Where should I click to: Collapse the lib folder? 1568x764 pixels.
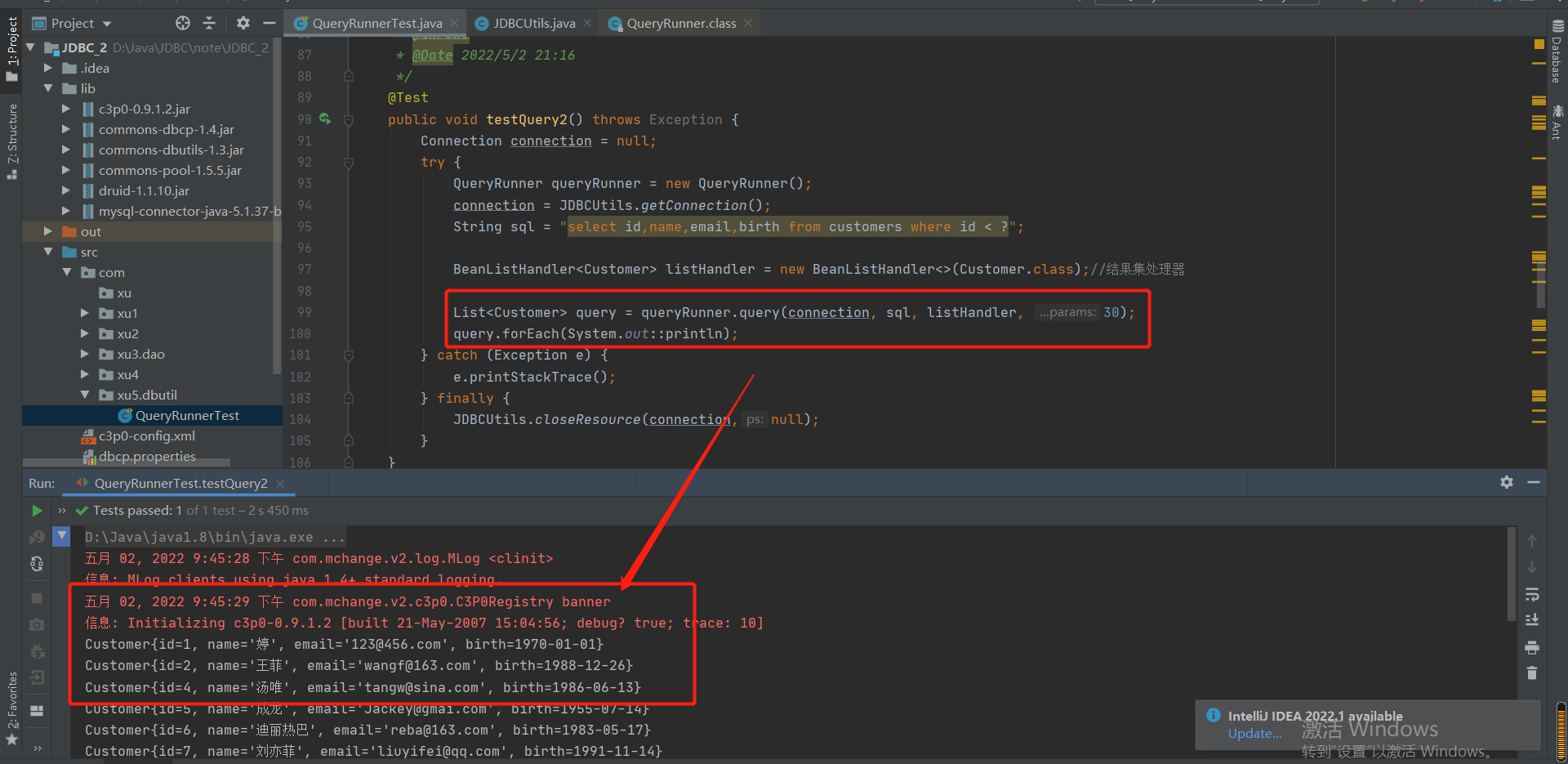(x=47, y=88)
